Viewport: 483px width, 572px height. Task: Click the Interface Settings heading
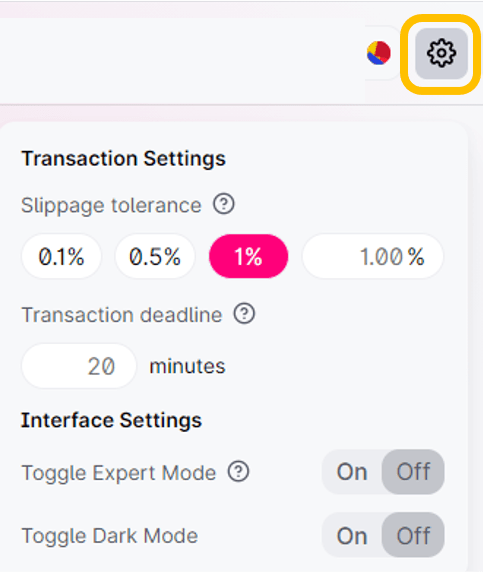click(x=111, y=420)
